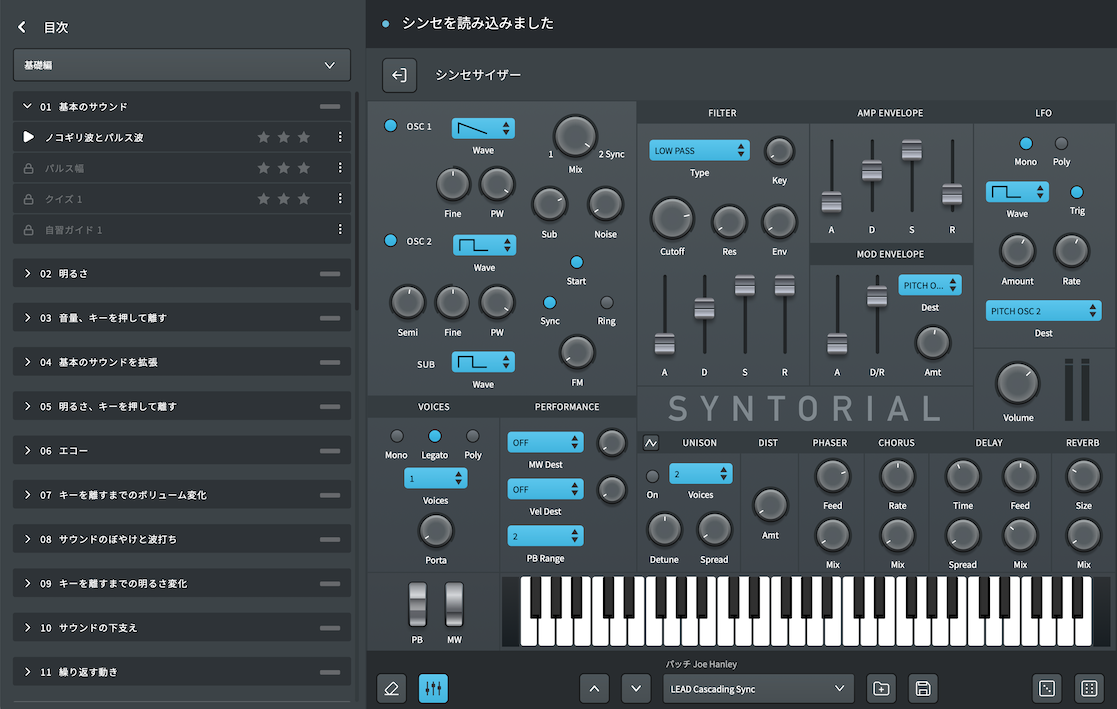1117x709 pixels.
Task: Toggle oscillator Sync button
Action: (x=549, y=302)
